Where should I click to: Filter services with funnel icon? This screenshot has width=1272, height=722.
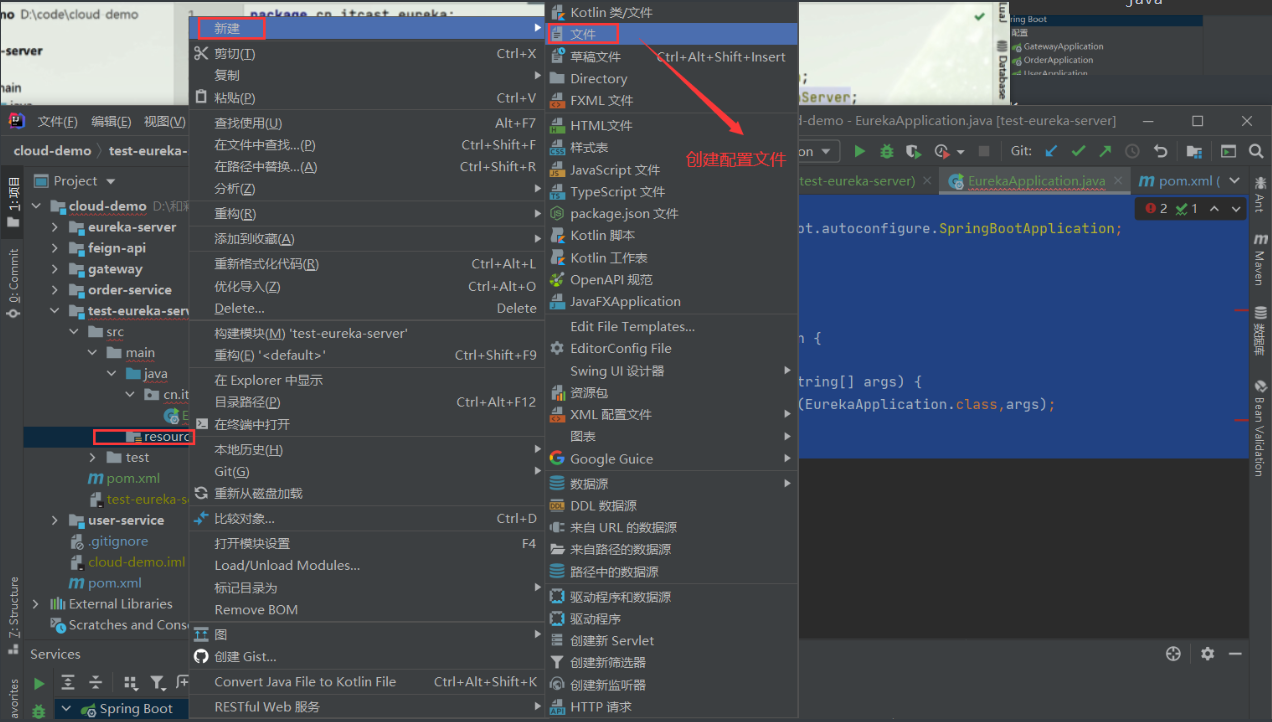(x=158, y=683)
